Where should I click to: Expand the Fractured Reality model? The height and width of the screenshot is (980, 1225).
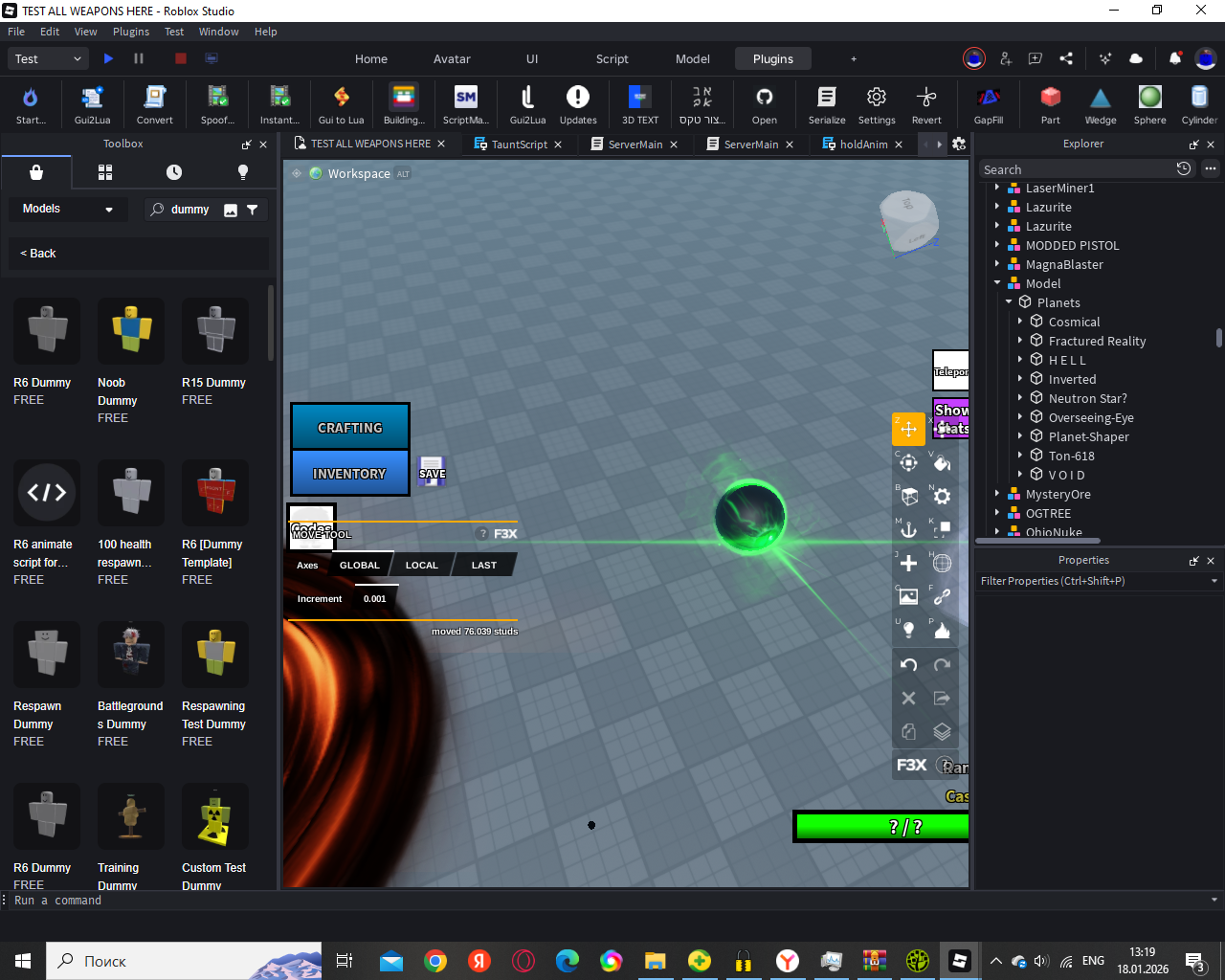[1020, 341]
